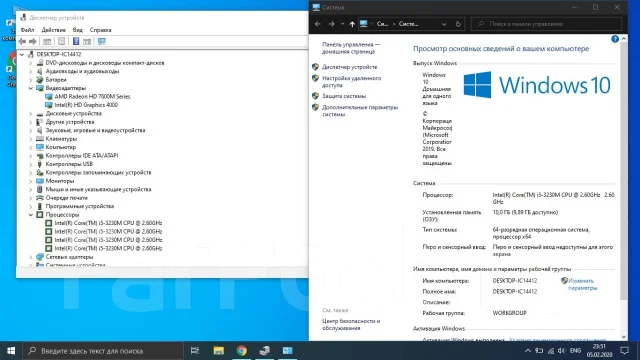Expand the Батареи node arrow

tap(31, 80)
